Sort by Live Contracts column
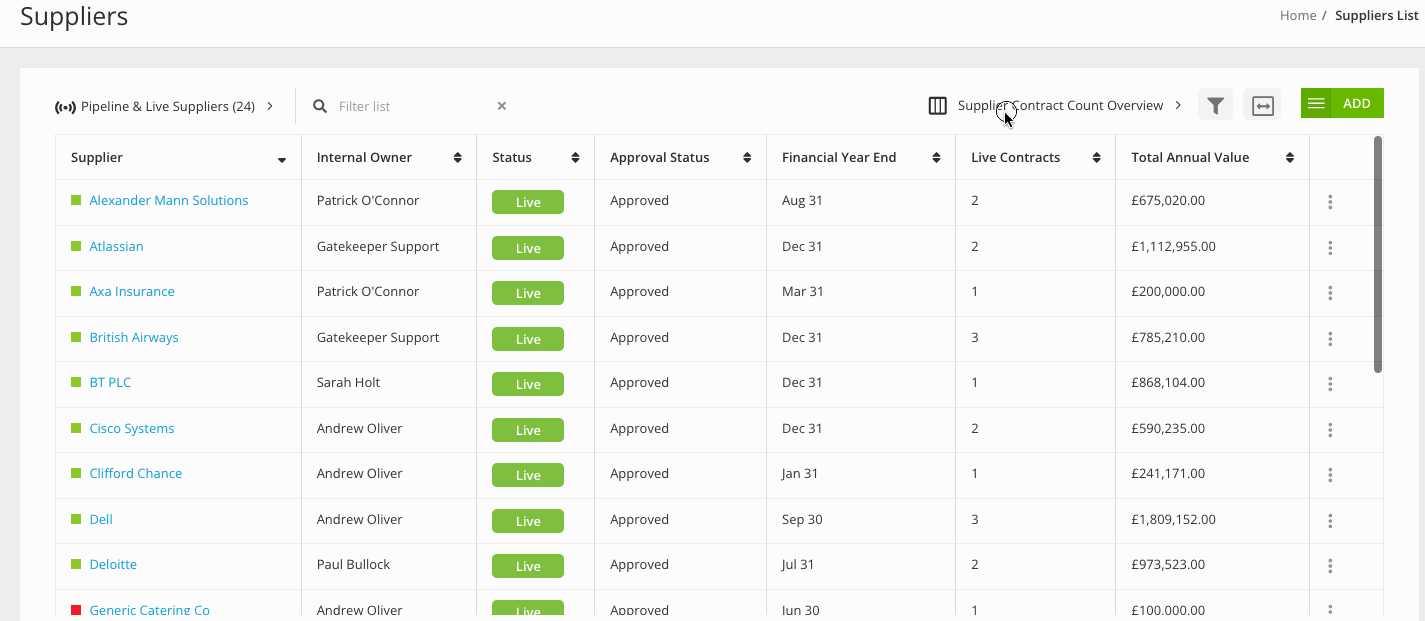The width and height of the screenshot is (1425, 621). point(1096,158)
